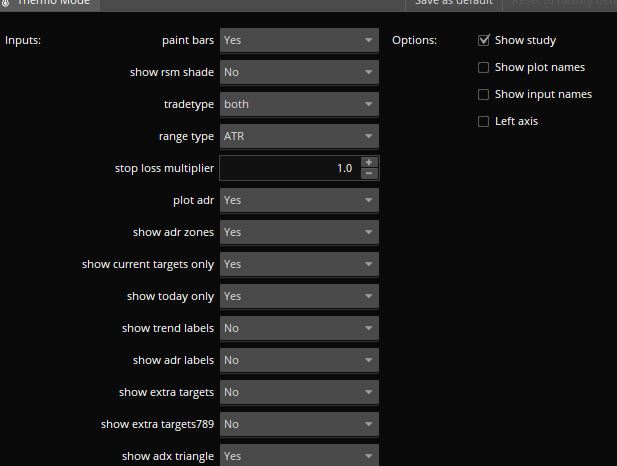Toggle the Show study checkbox
Viewport: 617px width, 466px height.
(x=484, y=40)
